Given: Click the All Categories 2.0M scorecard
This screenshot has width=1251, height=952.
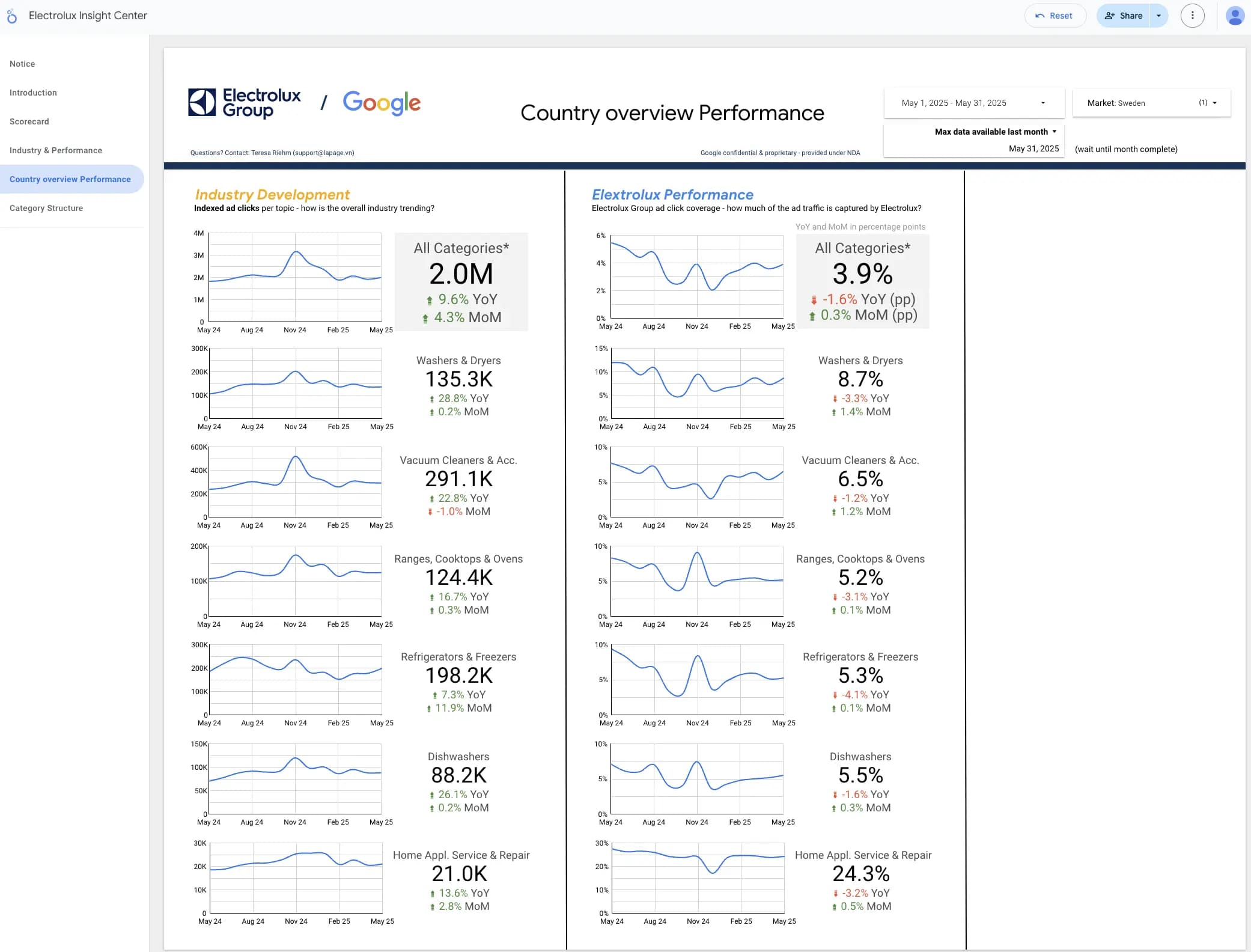Looking at the screenshot, I should click(x=461, y=281).
